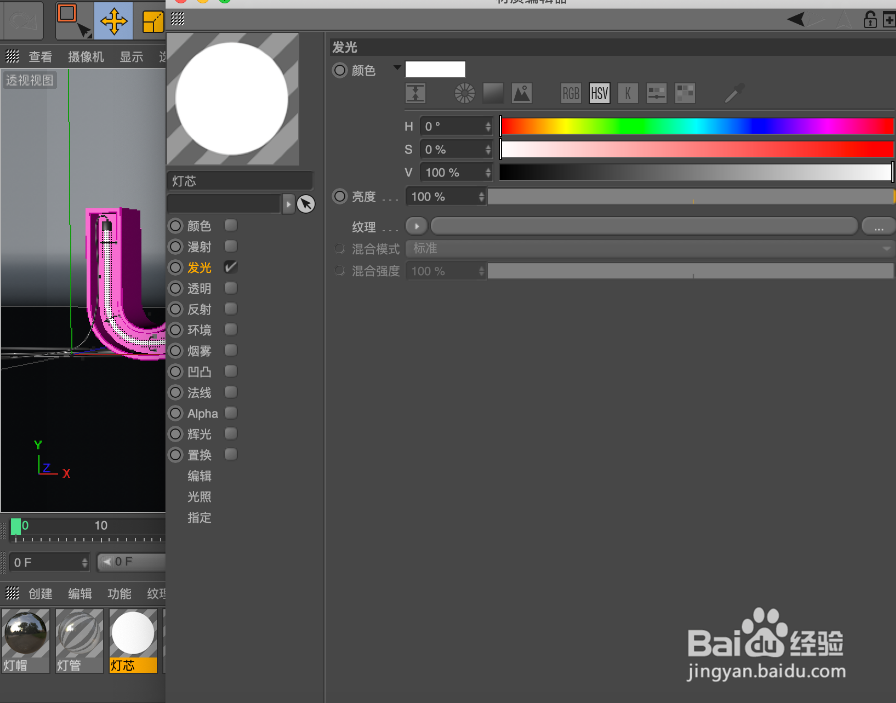896x703 pixels.
Task: Open the 摄像机 menu
Action: tap(86, 57)
